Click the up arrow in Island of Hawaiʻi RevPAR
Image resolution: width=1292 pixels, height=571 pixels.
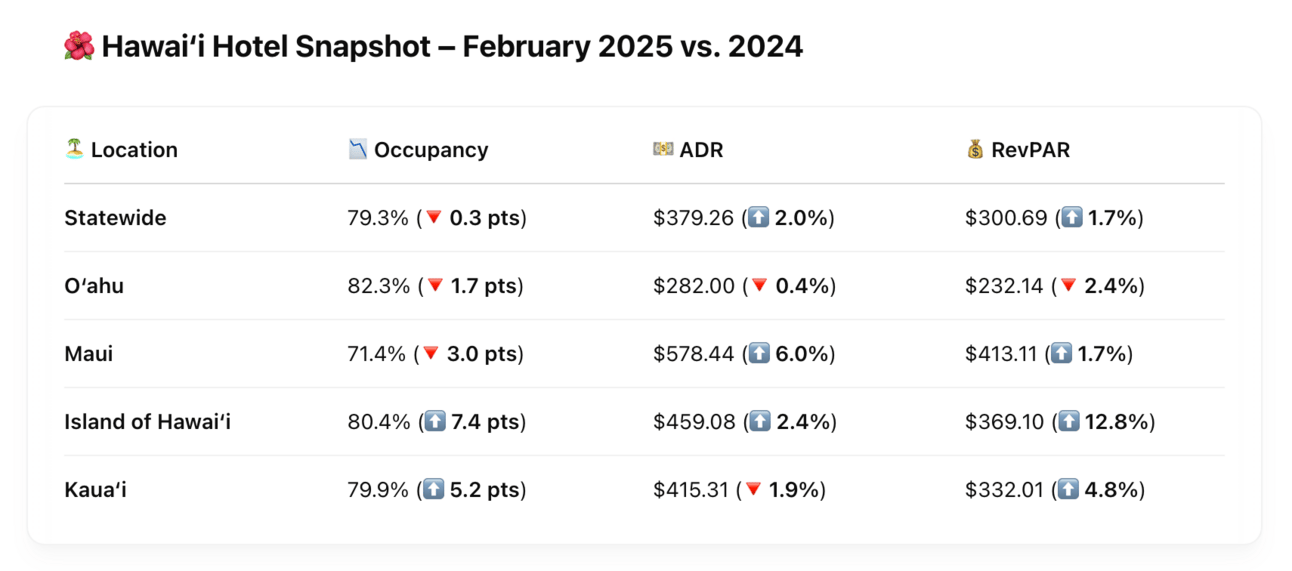click(x=1070, y=422)
